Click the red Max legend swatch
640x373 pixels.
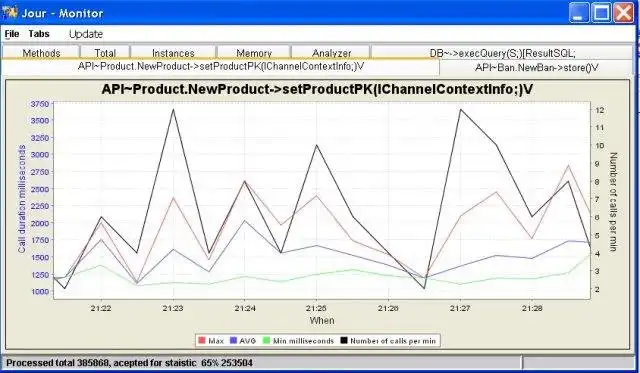click(x=202, y=340)
